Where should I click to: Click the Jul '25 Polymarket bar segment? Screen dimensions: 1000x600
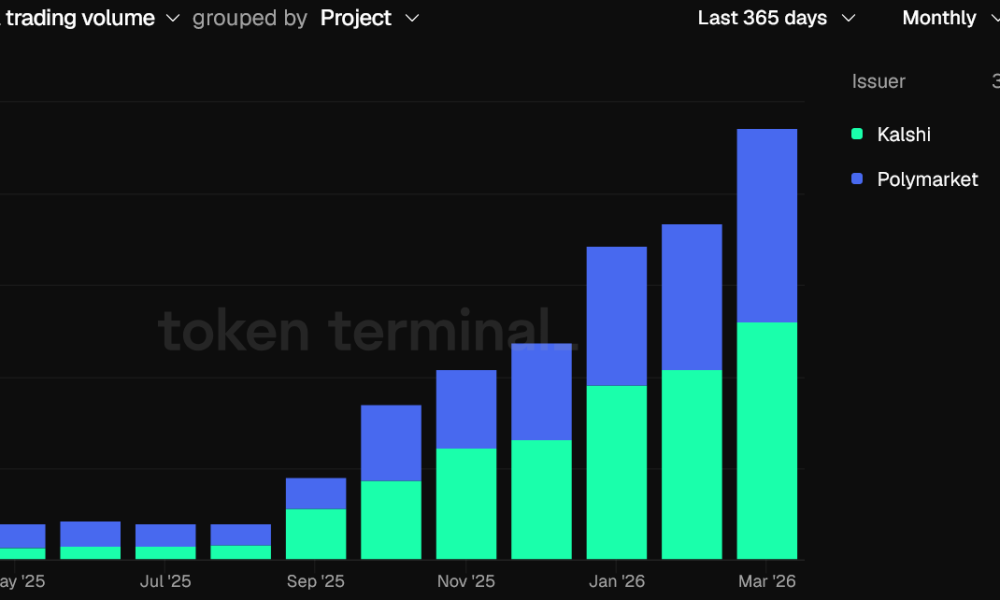pos(166,535)
